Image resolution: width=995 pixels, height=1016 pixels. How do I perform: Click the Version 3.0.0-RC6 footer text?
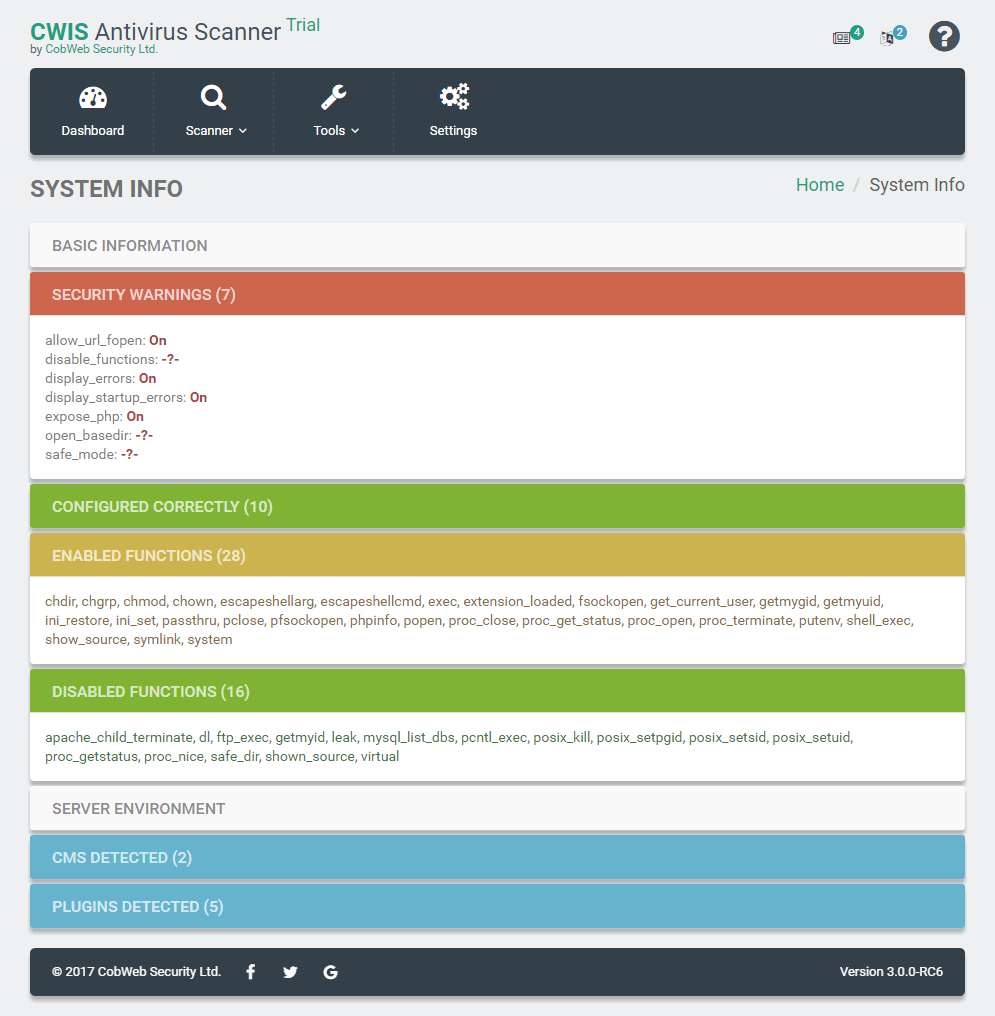891,971
